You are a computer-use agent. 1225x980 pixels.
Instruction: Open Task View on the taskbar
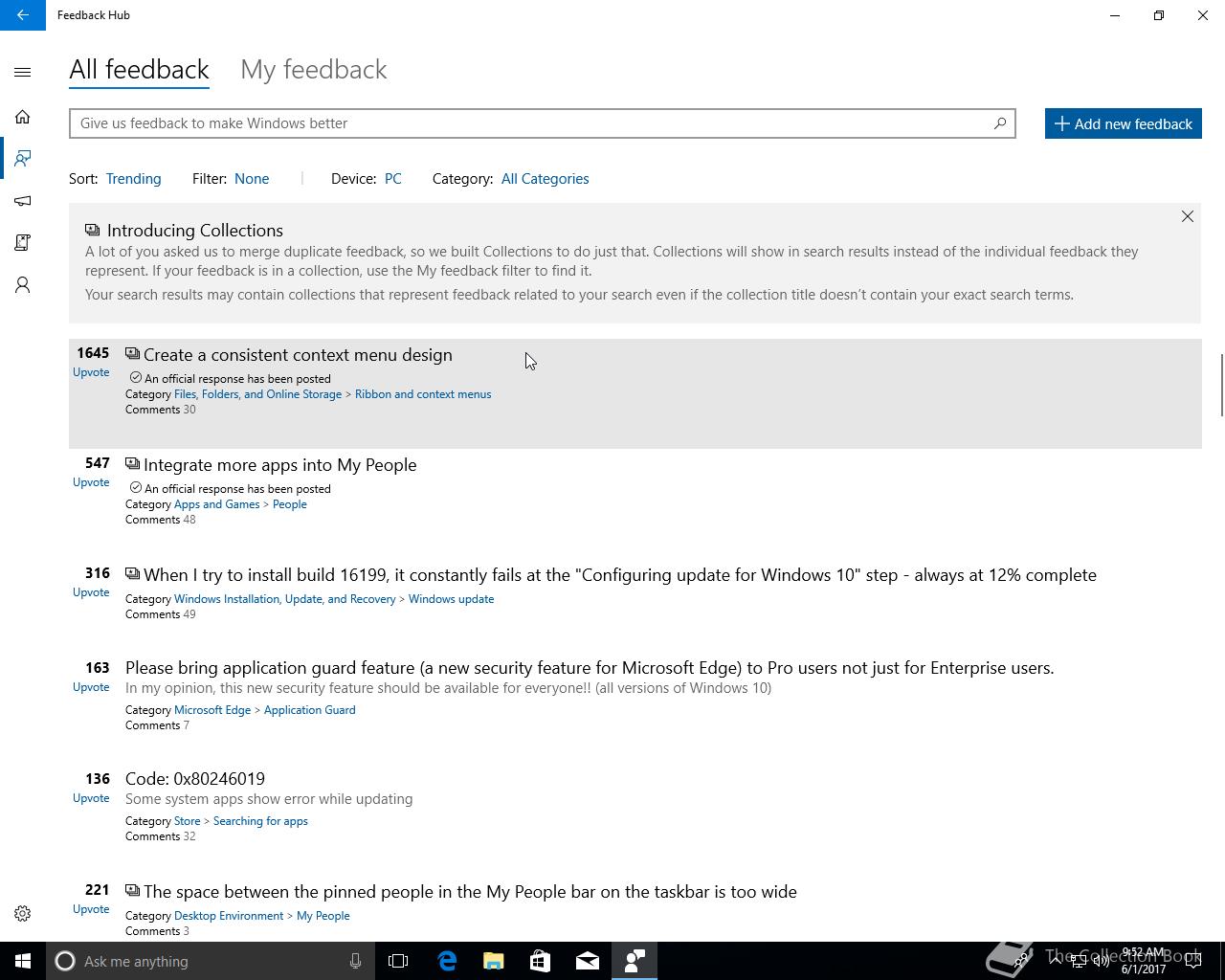(x=398, y=961)
